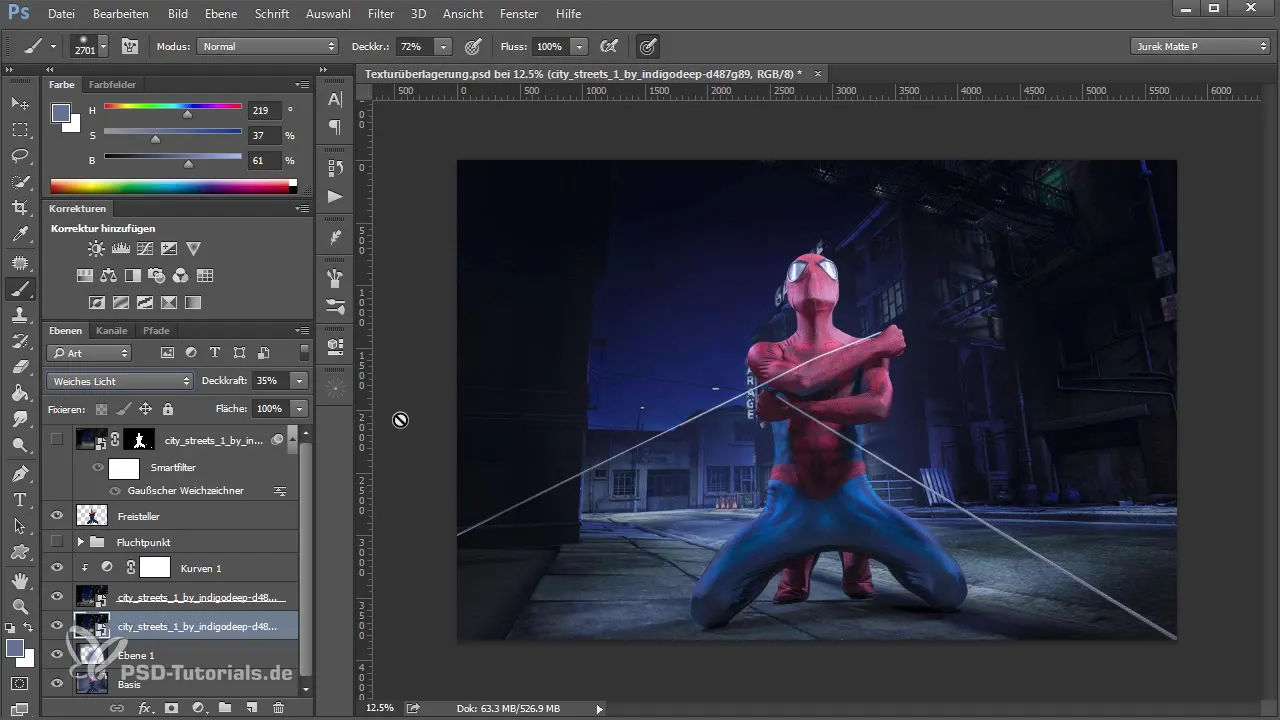The image size is (1280, 720).
Task: Select the Clone Stamp tool
Action: tap(20, 315)
